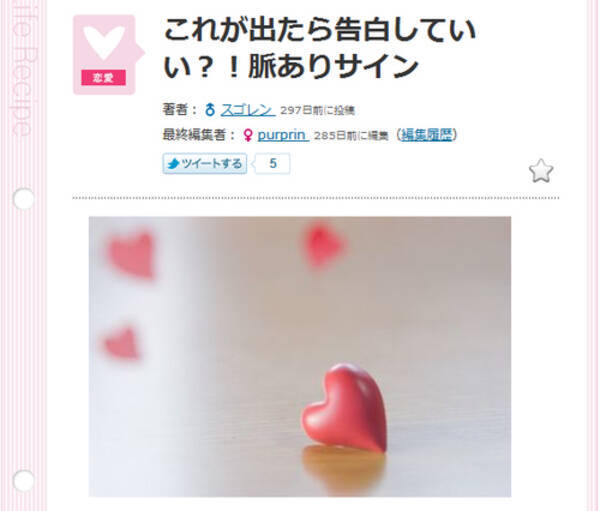Open last editor purprin profile link
This screenshot has width=600, height=511.
pyautogui.click(x=283, y=135)
